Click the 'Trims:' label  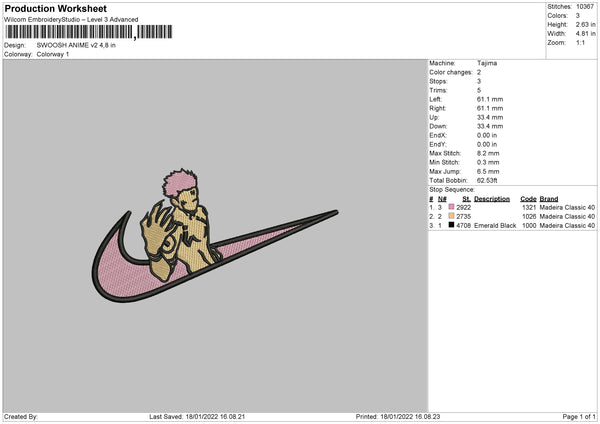(x=438, y=90)
